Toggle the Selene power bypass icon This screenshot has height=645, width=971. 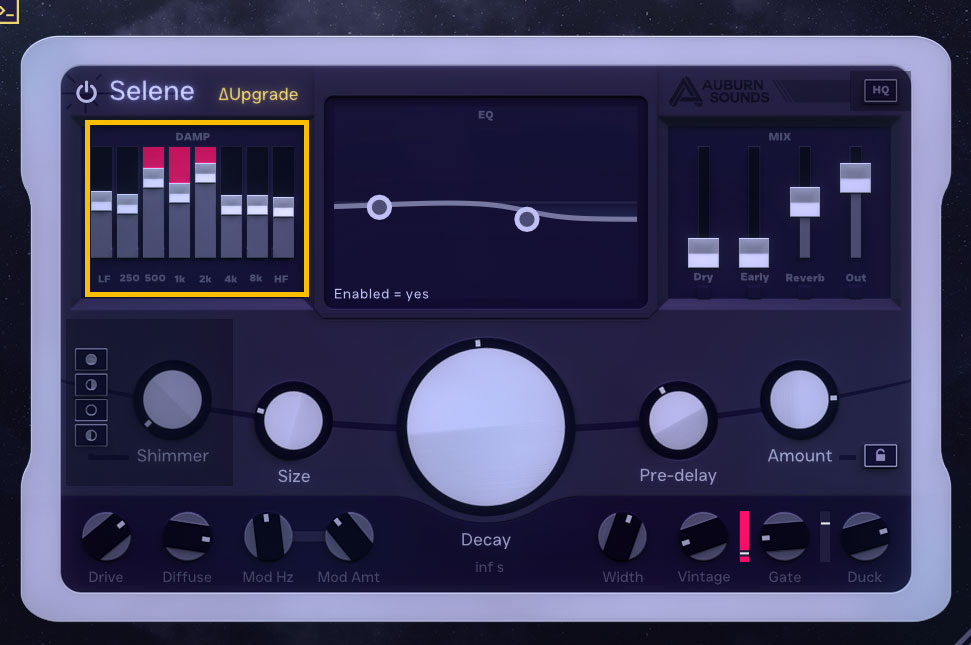pyautogui.click(x=87, y=92)
